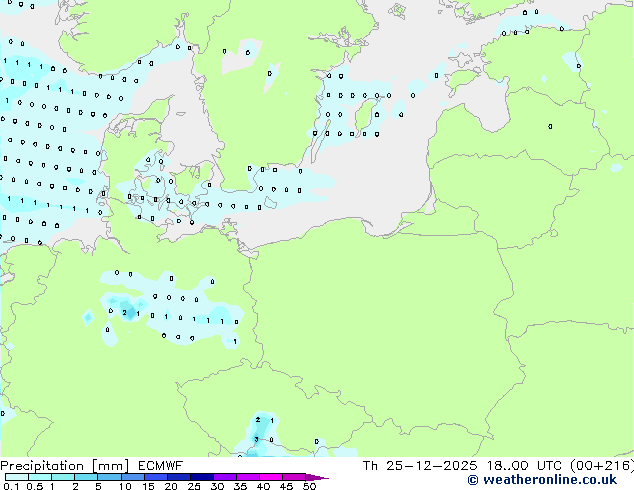This screenshot has width=634, height=490.
Task: Click the legend label '25'
Action: pos(194,486)
